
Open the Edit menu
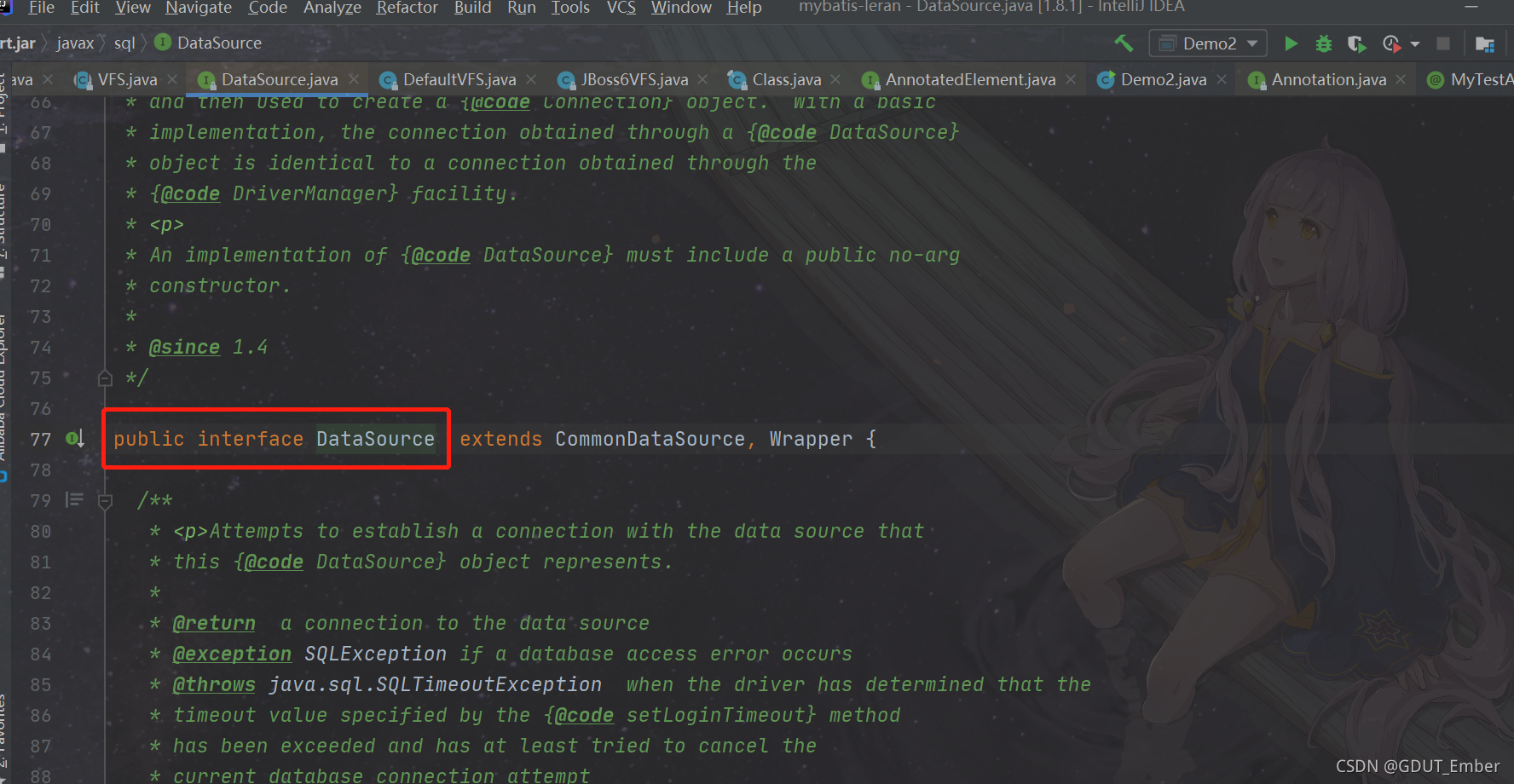(x=84, y=8)
